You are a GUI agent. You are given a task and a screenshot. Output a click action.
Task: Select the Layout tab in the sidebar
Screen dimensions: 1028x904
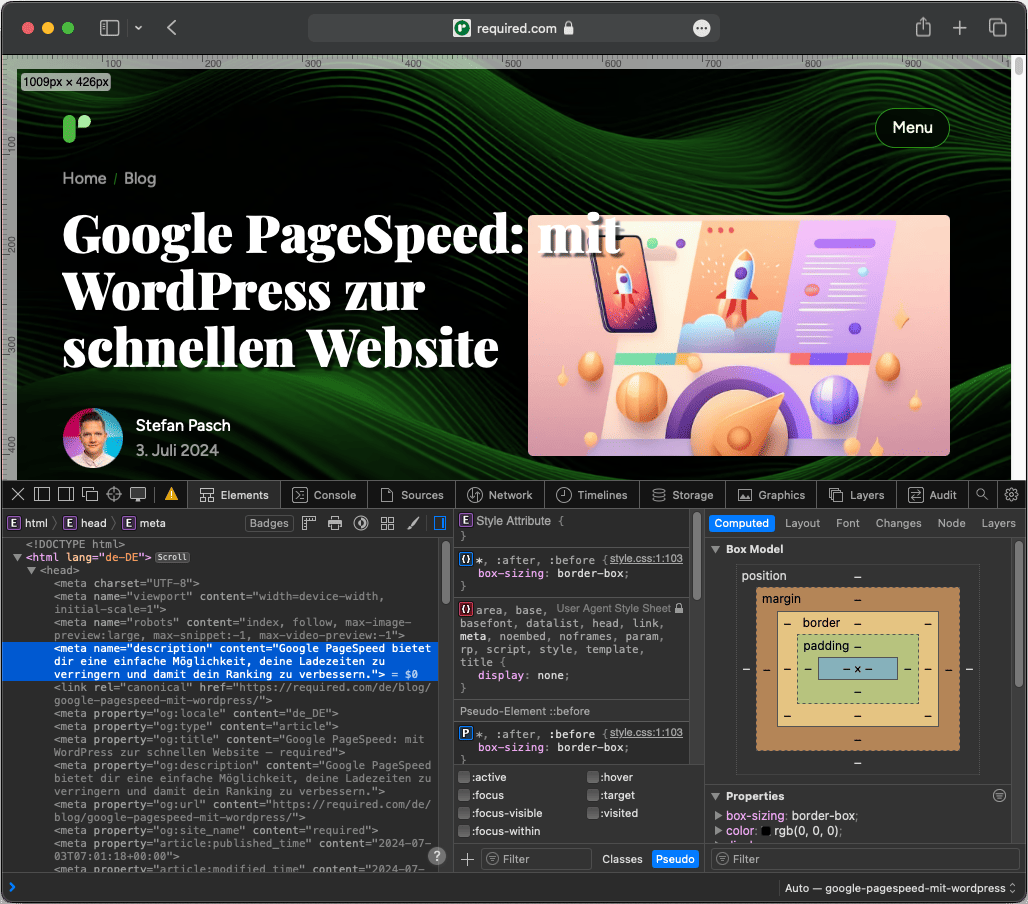[802, 523]
